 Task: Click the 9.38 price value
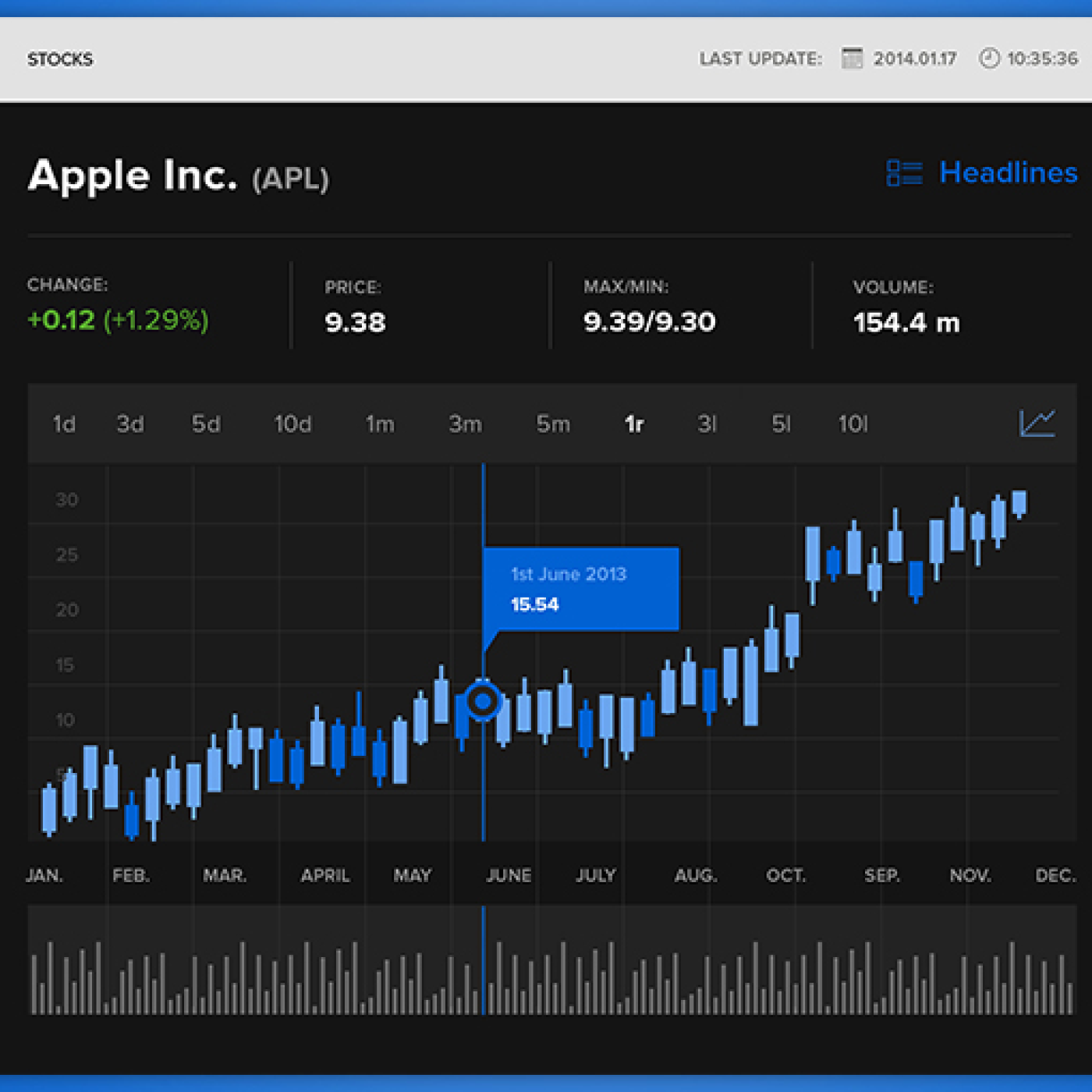(x=355, y=322)
